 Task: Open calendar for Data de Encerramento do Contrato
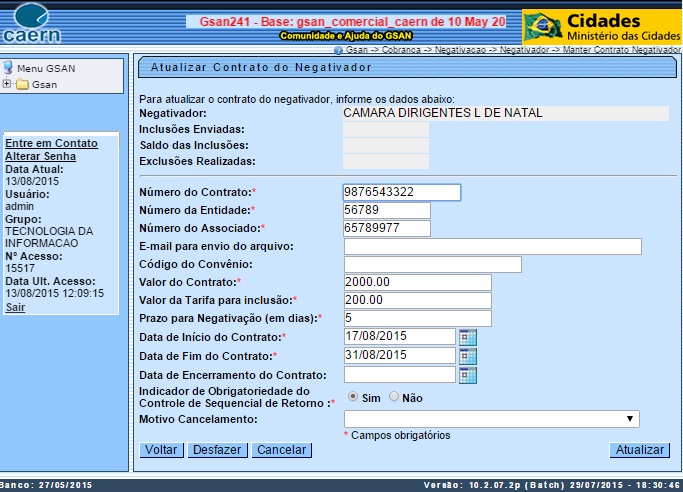(x=467, y=375)
